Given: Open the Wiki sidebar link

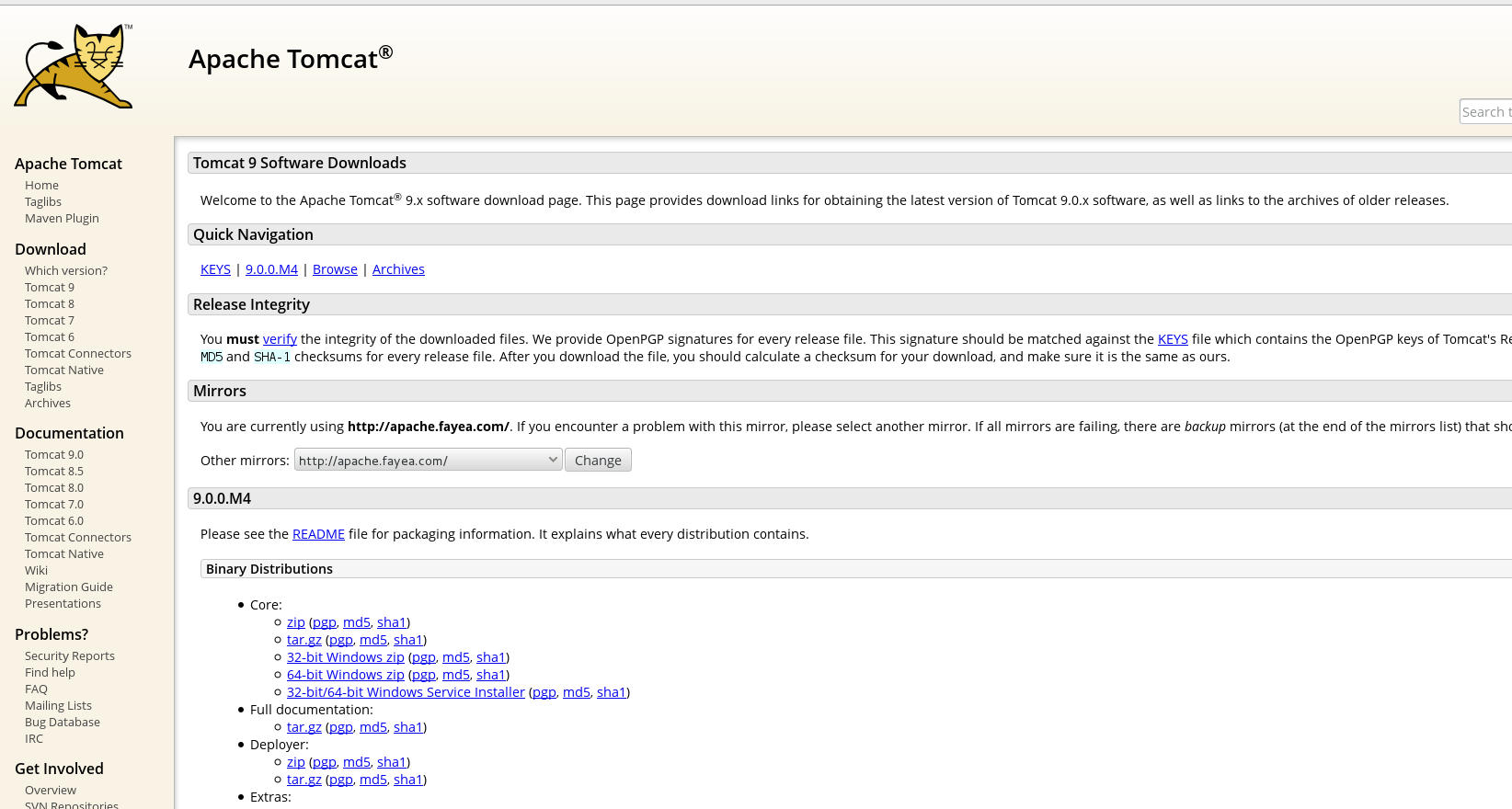Looking at the screenshot, I should coord(36,570).
